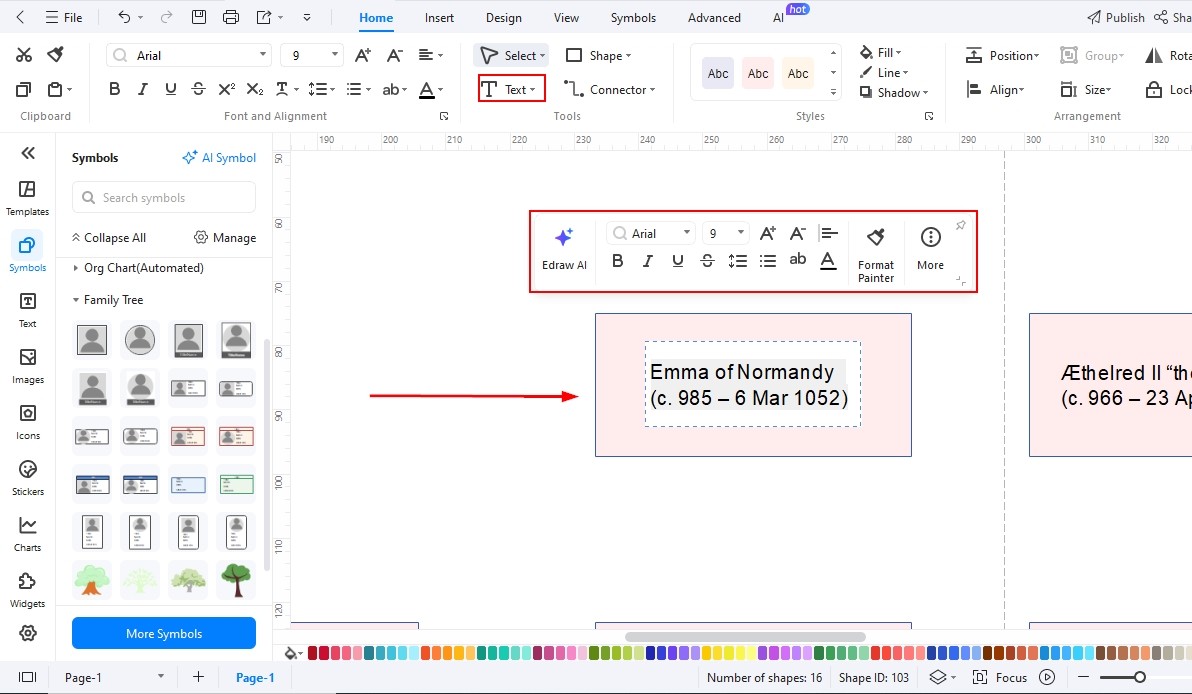Image resolution: width=1192 pixels, height=694 pixels.
Task: Toggle bold formatting in the floating toolbar
Action: click(x=617, y=261)
